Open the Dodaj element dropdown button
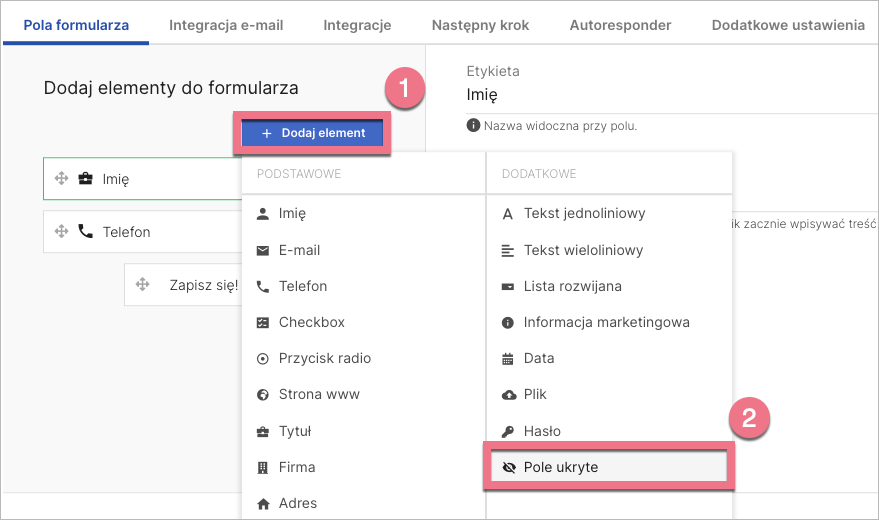The image size is (879, 520). (313, 133)
